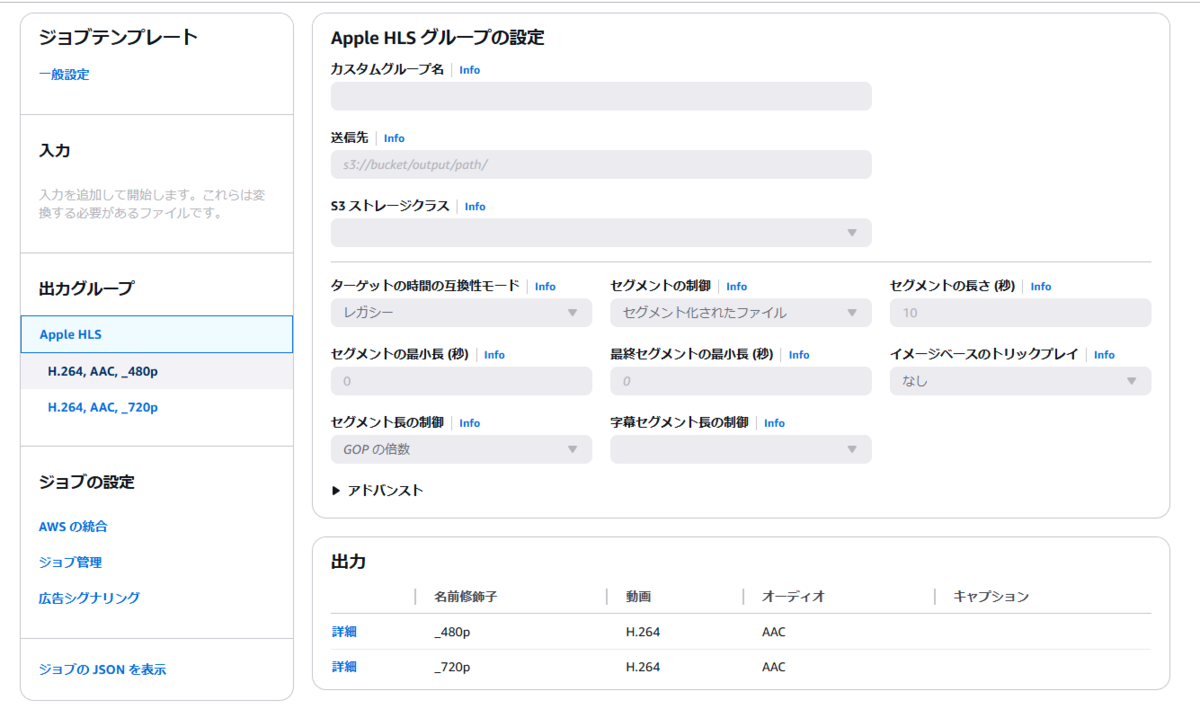Click Info next to ターゲットの時間の互換性モード
Screen dimensions: 1200x709
pos(545,286)
